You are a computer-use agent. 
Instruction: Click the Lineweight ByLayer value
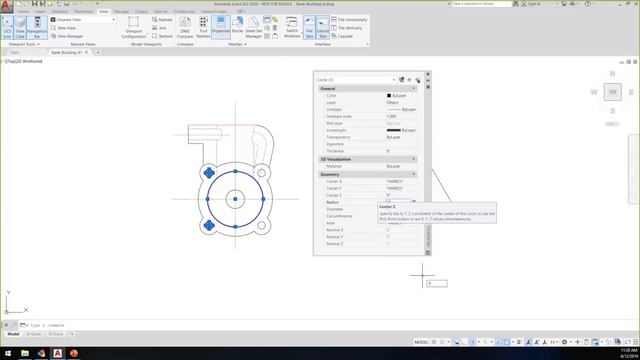pyautogui.click(x=402, y=130)
